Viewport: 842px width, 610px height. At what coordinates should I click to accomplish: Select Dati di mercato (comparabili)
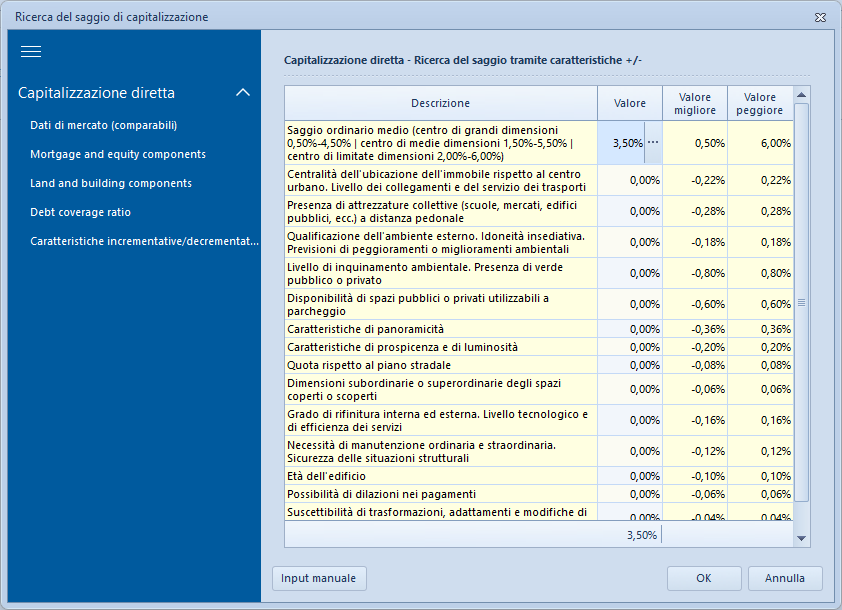coord(104,125)
